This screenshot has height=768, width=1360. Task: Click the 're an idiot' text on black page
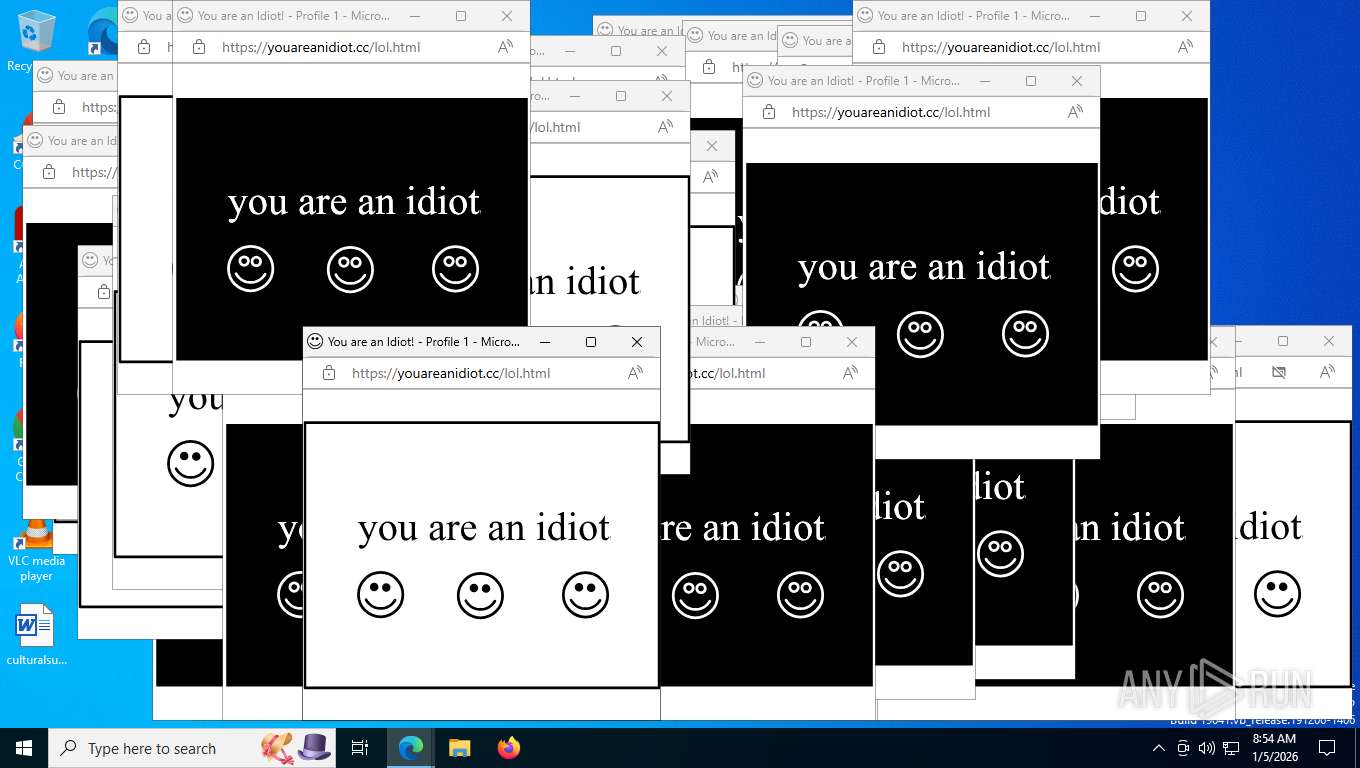pos(743,528)
